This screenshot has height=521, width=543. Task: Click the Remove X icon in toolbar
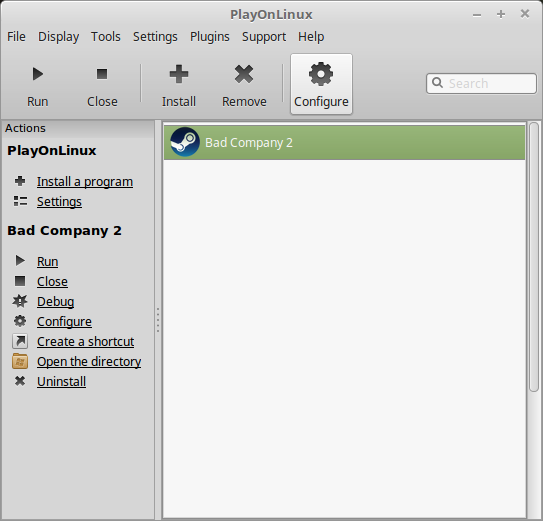[x=244, y=74]
